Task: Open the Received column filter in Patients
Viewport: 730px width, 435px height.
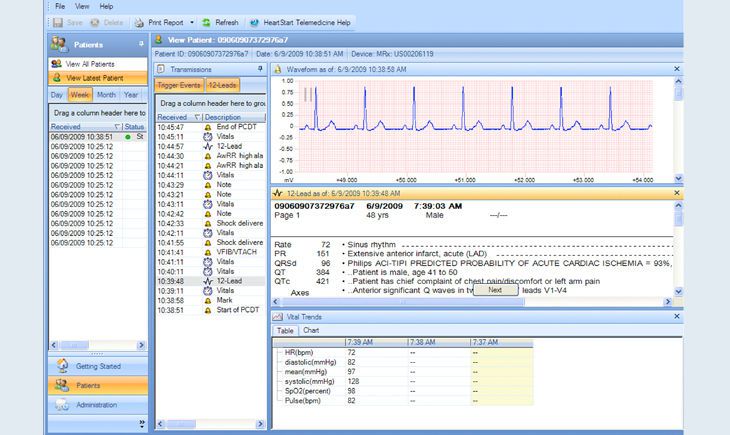Action: coord(117,128)
